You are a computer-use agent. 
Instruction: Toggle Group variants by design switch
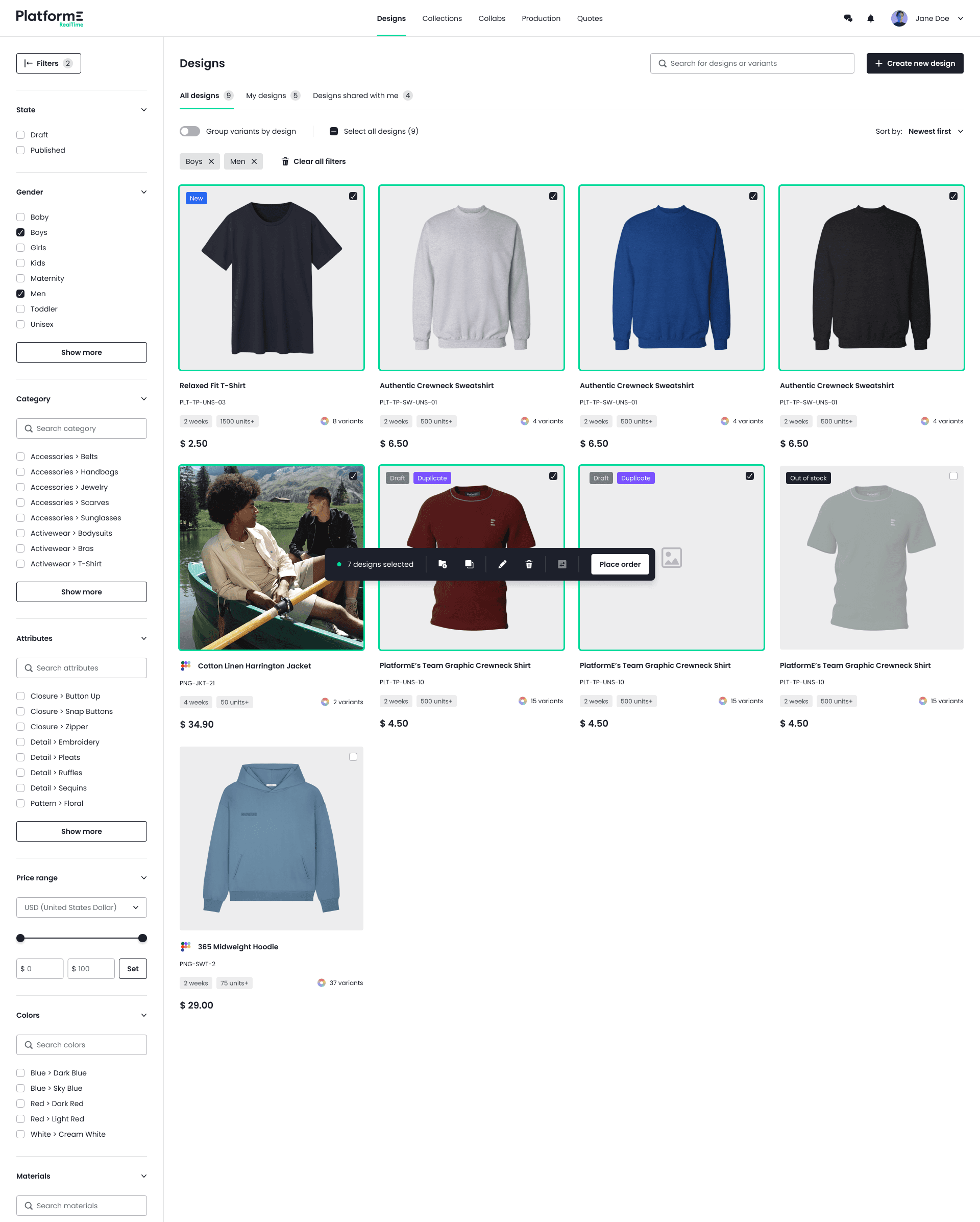190,132
